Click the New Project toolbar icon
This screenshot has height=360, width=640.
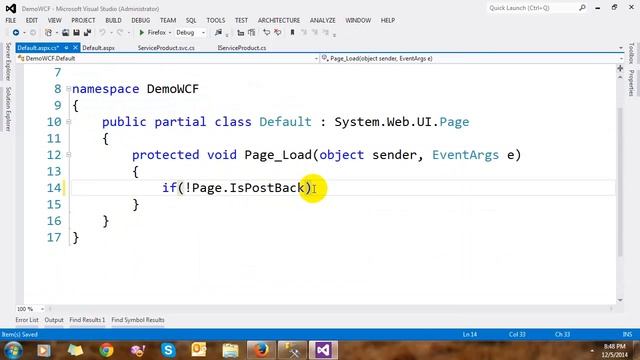(48, 32)
